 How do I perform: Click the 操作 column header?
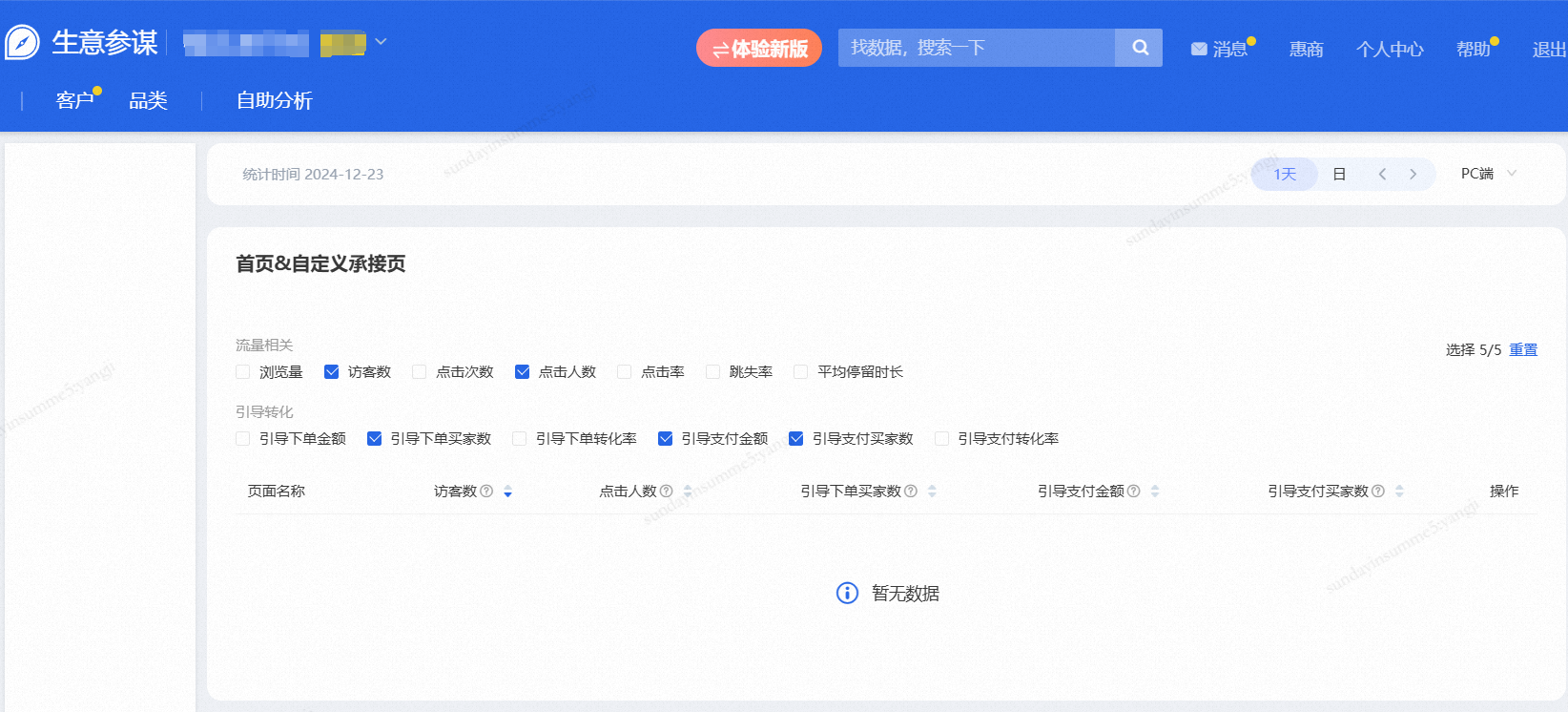[1504, 491]
